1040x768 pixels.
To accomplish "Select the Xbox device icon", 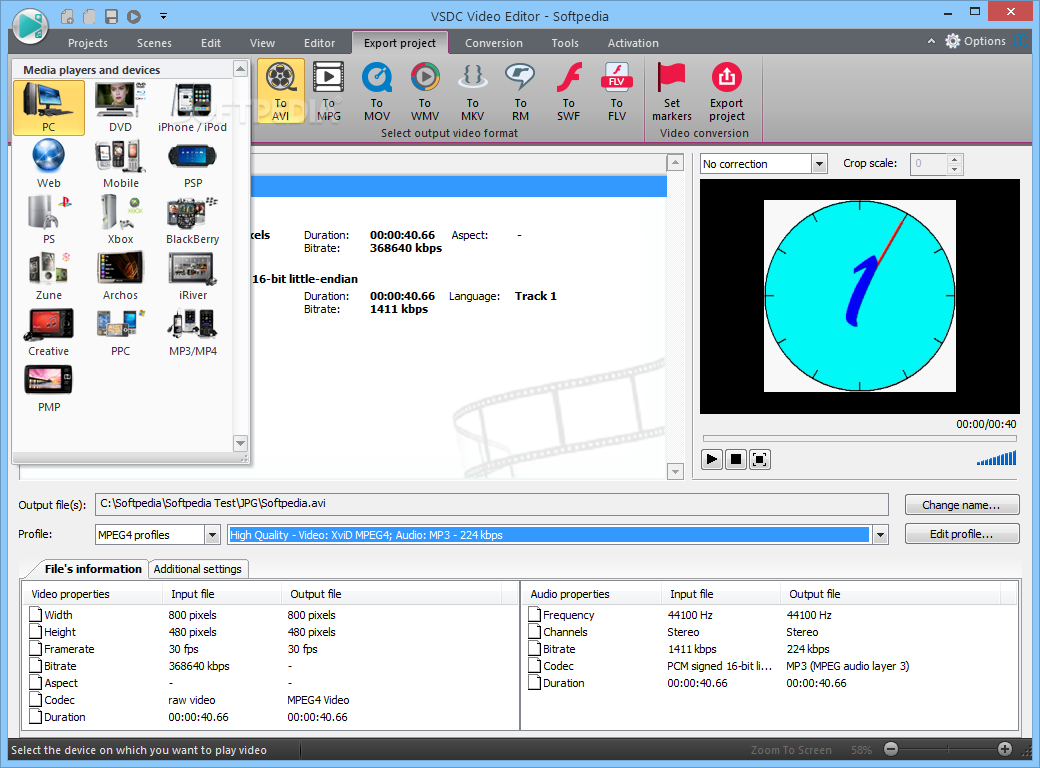I will click(x=120, y=220).
